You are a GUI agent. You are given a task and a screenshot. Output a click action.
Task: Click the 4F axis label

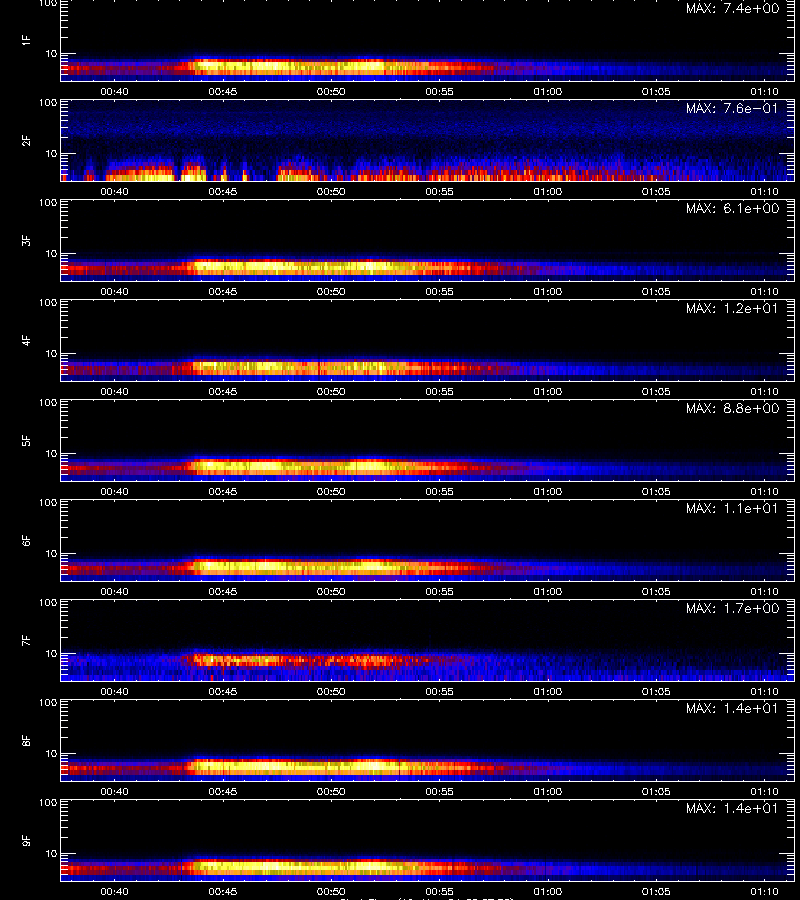26,340
